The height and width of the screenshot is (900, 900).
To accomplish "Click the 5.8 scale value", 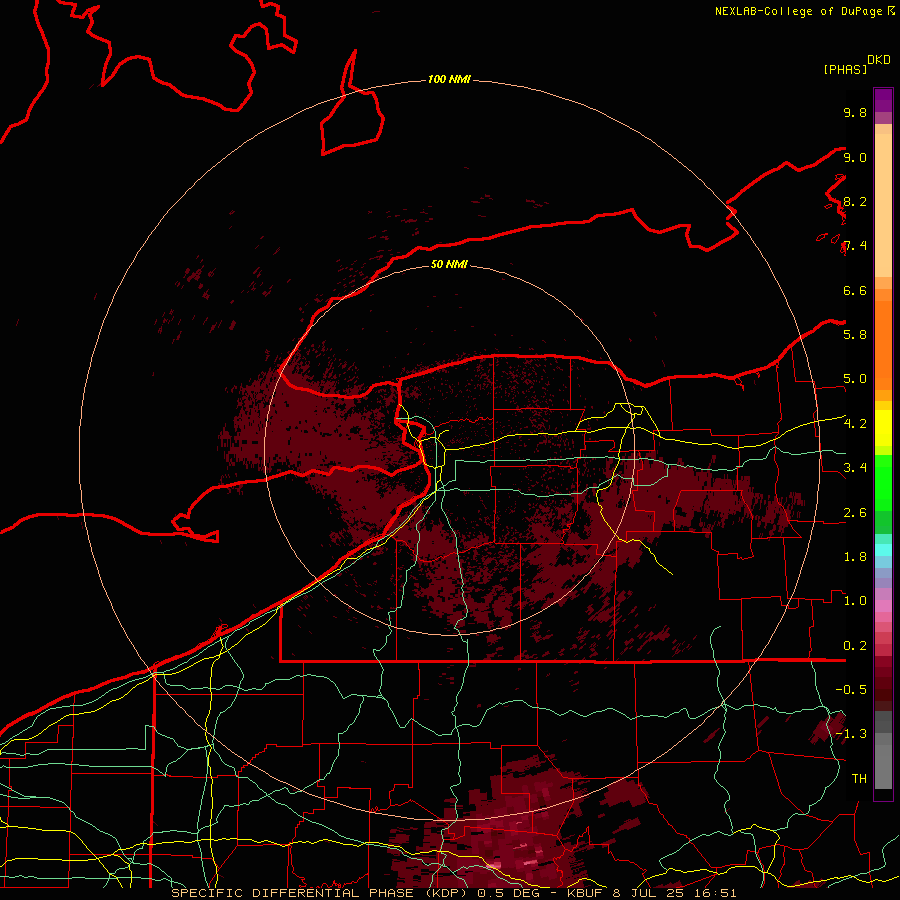I will (x=855, y=334).
